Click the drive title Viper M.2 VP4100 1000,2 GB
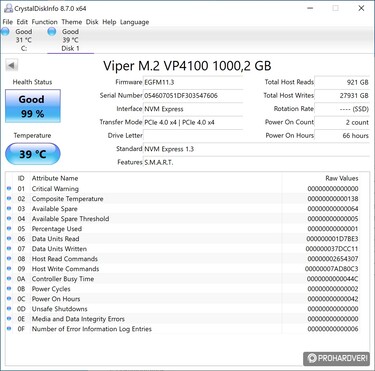The height and width of the screenshot is (371, 375). point(187,66)
